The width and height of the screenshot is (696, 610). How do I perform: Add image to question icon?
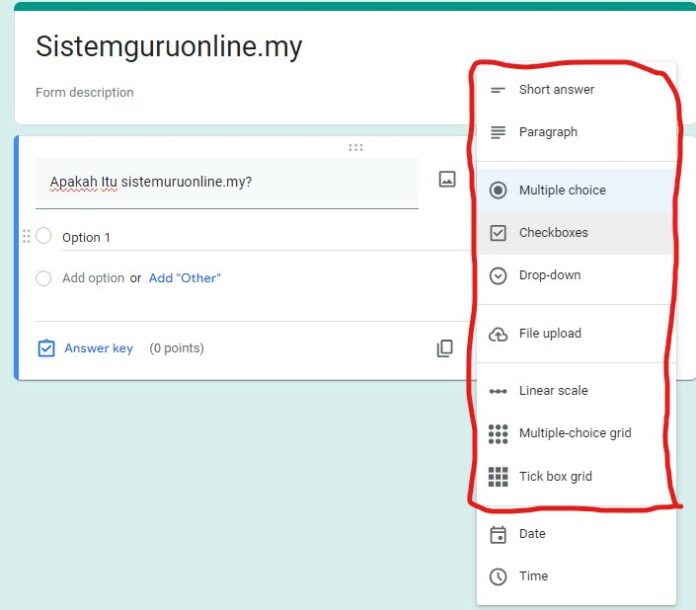(x=447, y=179)
